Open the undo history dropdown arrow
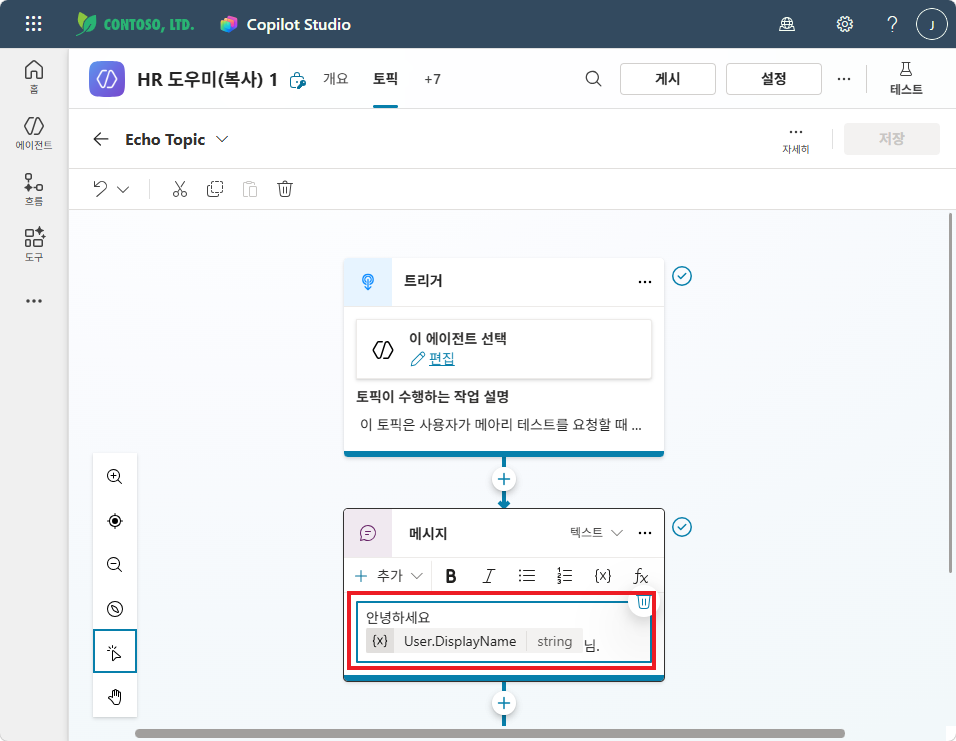Viewport: 956px width, 741px height. tap(123, 190)
